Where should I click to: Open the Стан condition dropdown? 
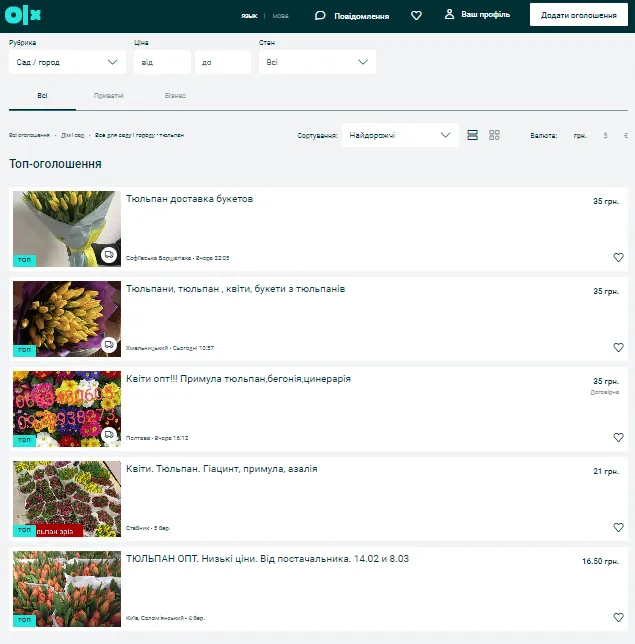(317, 62)
